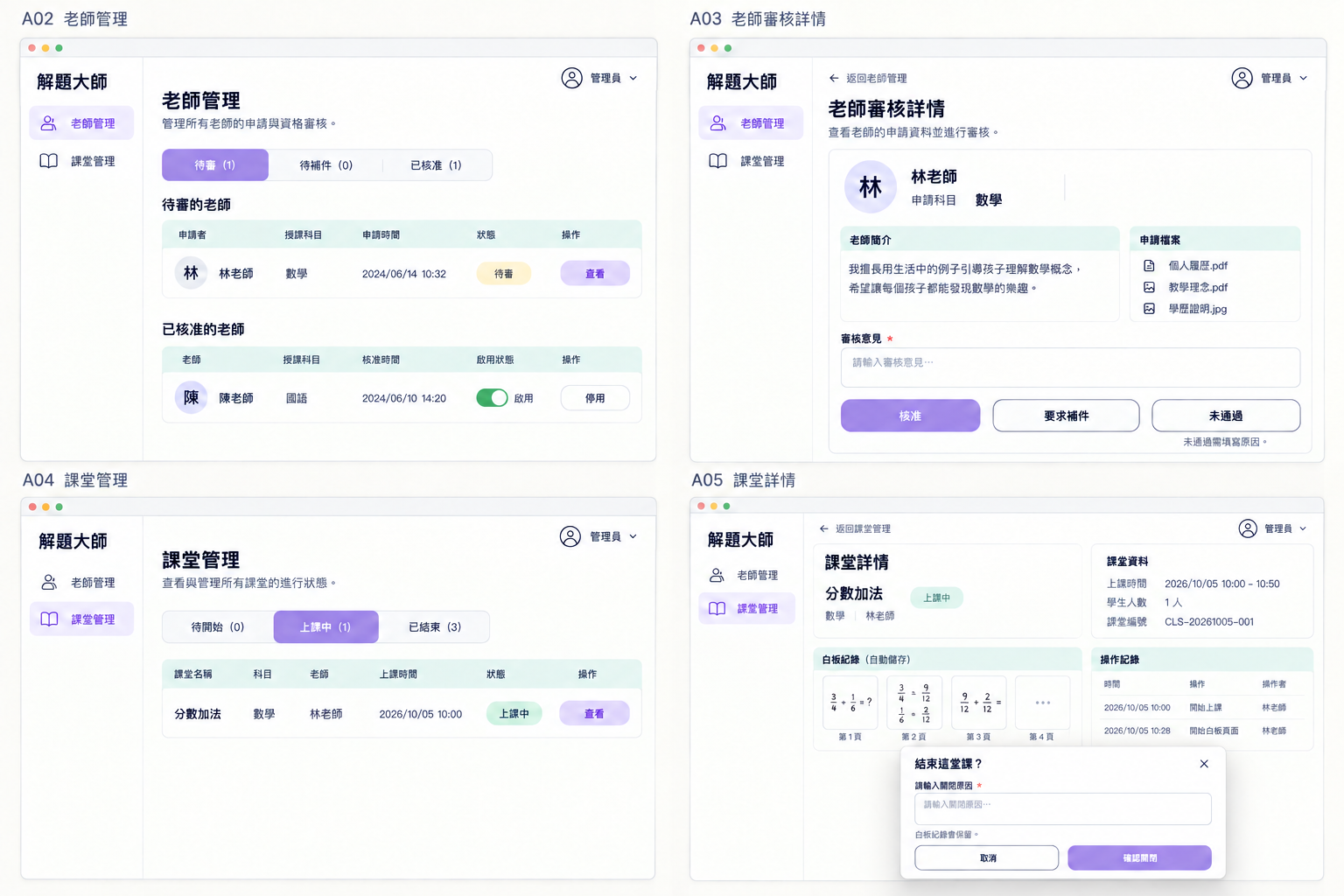The width and height of the screenshot is (1344, 896).
Task: Click 返回老師管理 back arrow in A03
Action: pyautogui.click(x=834, y=78)
